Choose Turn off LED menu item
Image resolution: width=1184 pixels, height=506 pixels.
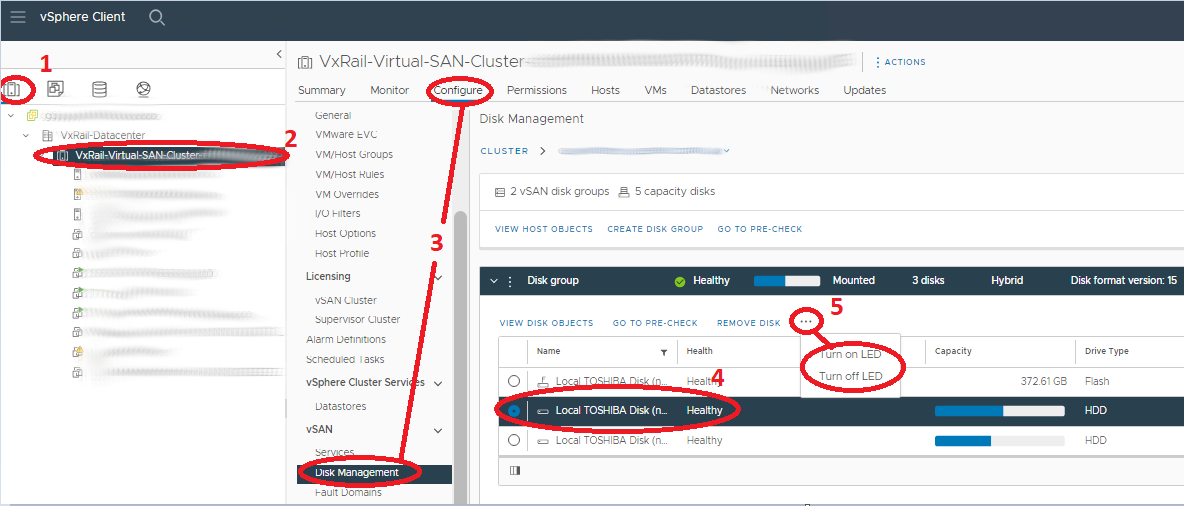point(850,376)
